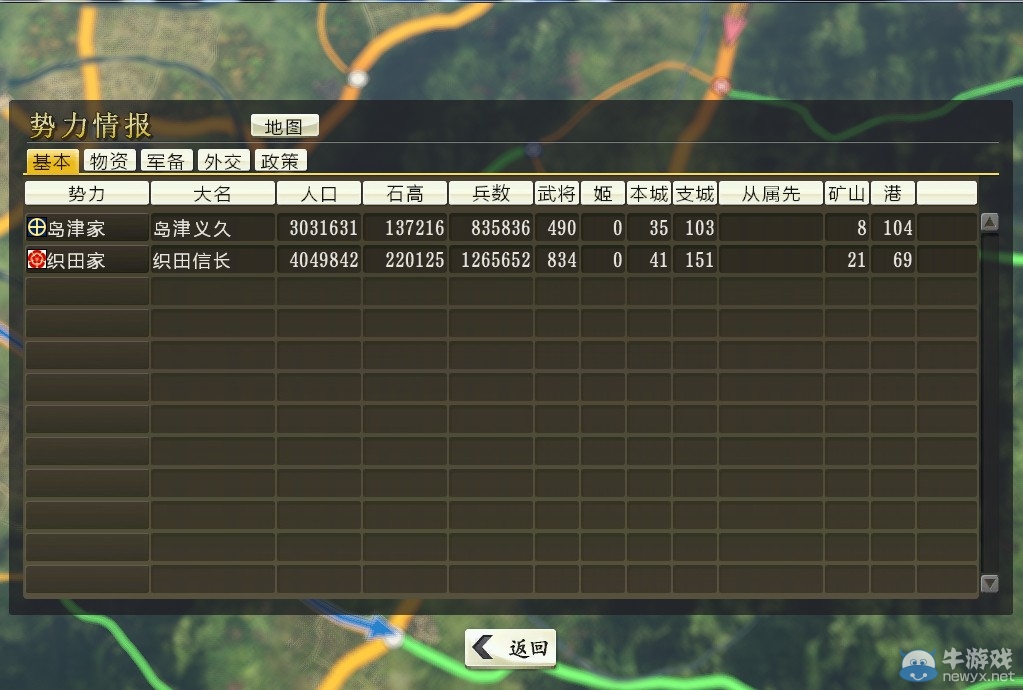Click the vertical scrollbar track
Viewport: 1023px width, 690px height.
pos(990,402)
